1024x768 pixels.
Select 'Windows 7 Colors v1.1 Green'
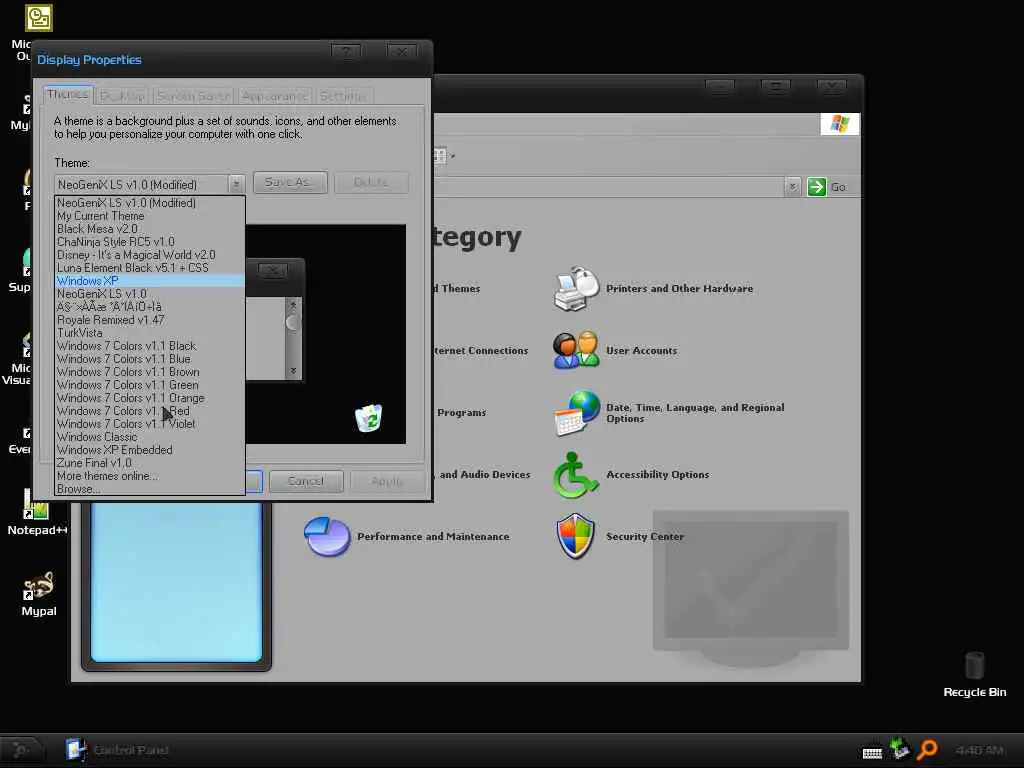click(x=150, y=385)
